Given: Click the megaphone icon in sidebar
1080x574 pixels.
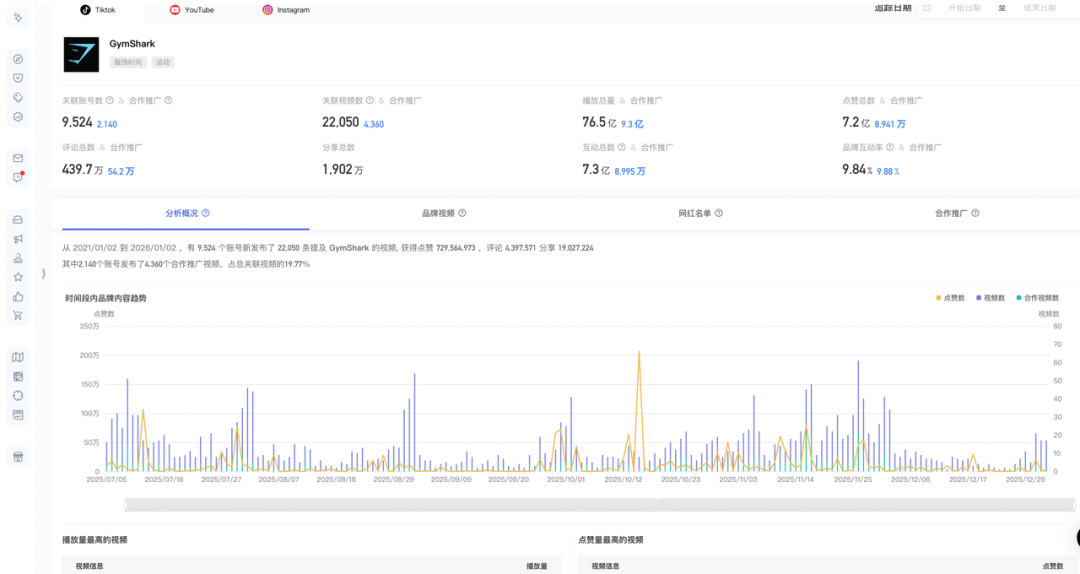Looking at the screenshot, I should pyautogui.click(x=17, y=239).
